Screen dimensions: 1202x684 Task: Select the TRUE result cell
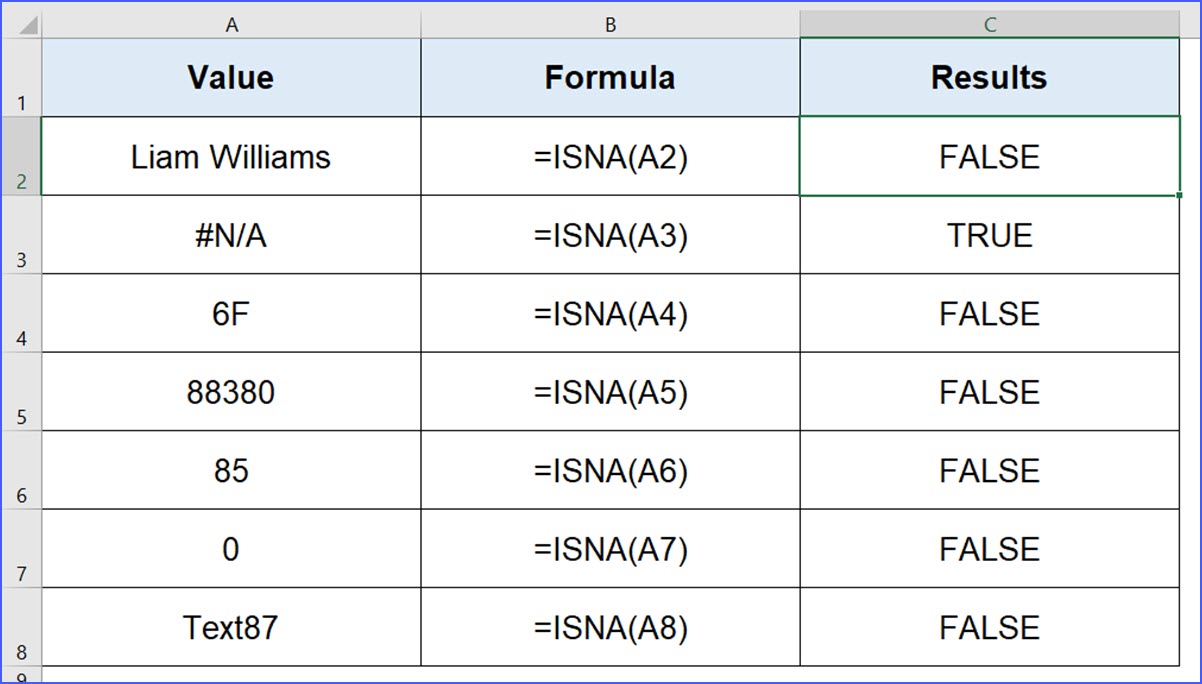click(x=990, y=235)
